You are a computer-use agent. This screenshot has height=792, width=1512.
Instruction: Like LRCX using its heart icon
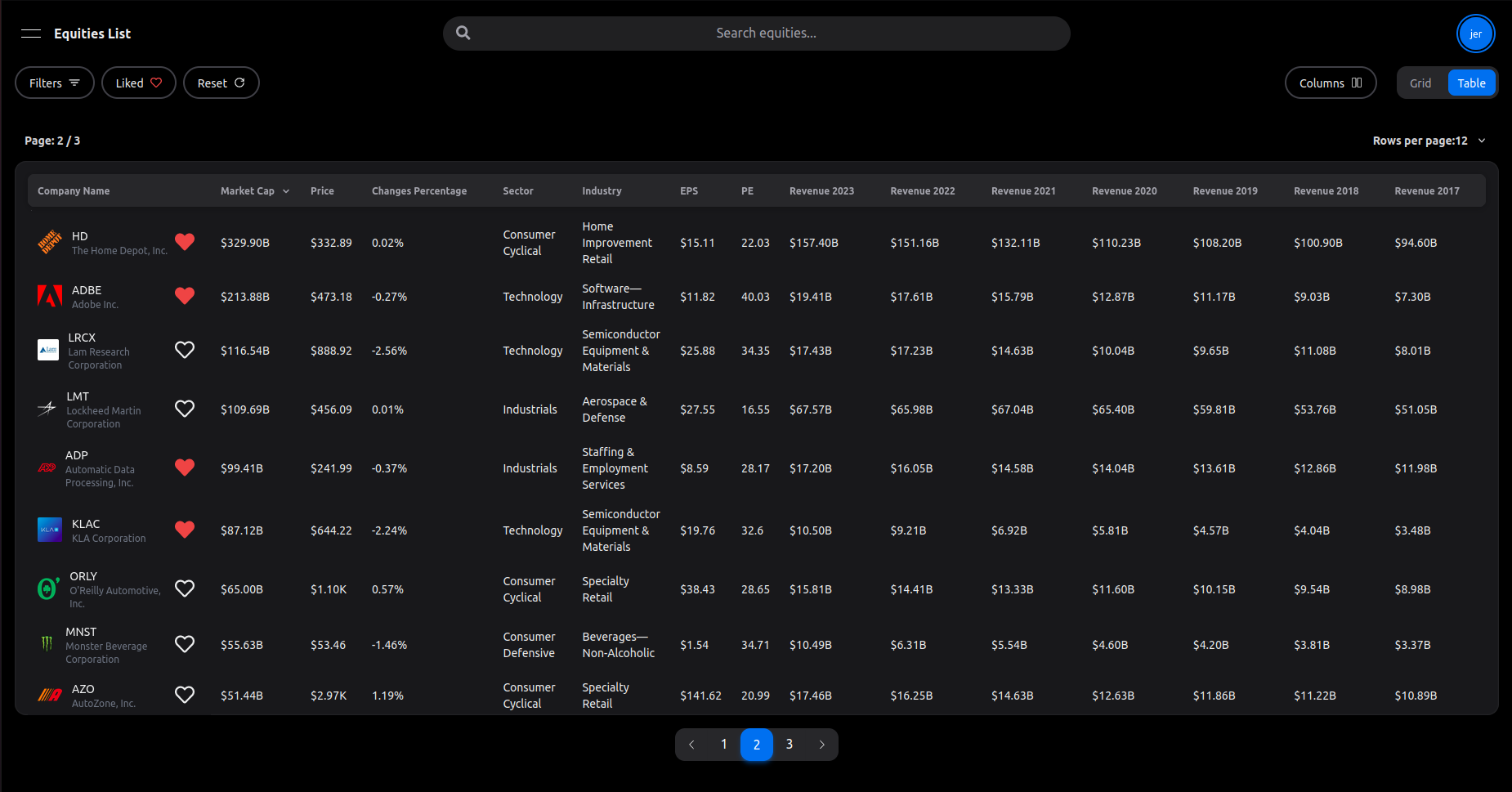point(185,350)
